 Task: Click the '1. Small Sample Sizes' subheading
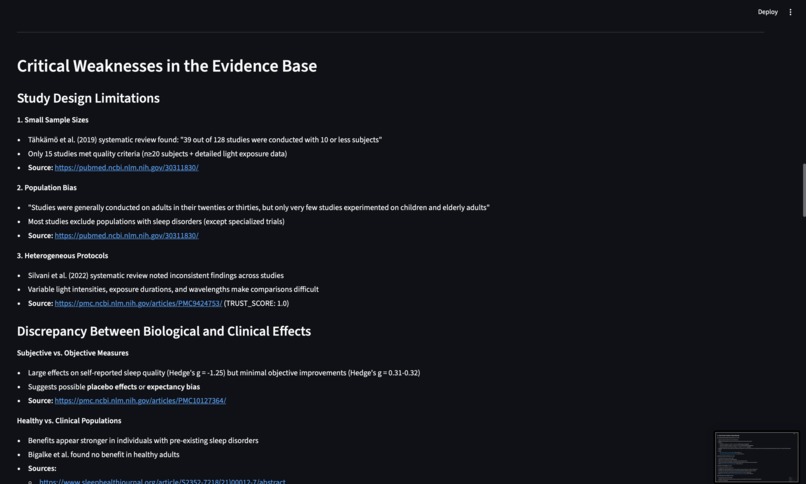coord(51,120)
